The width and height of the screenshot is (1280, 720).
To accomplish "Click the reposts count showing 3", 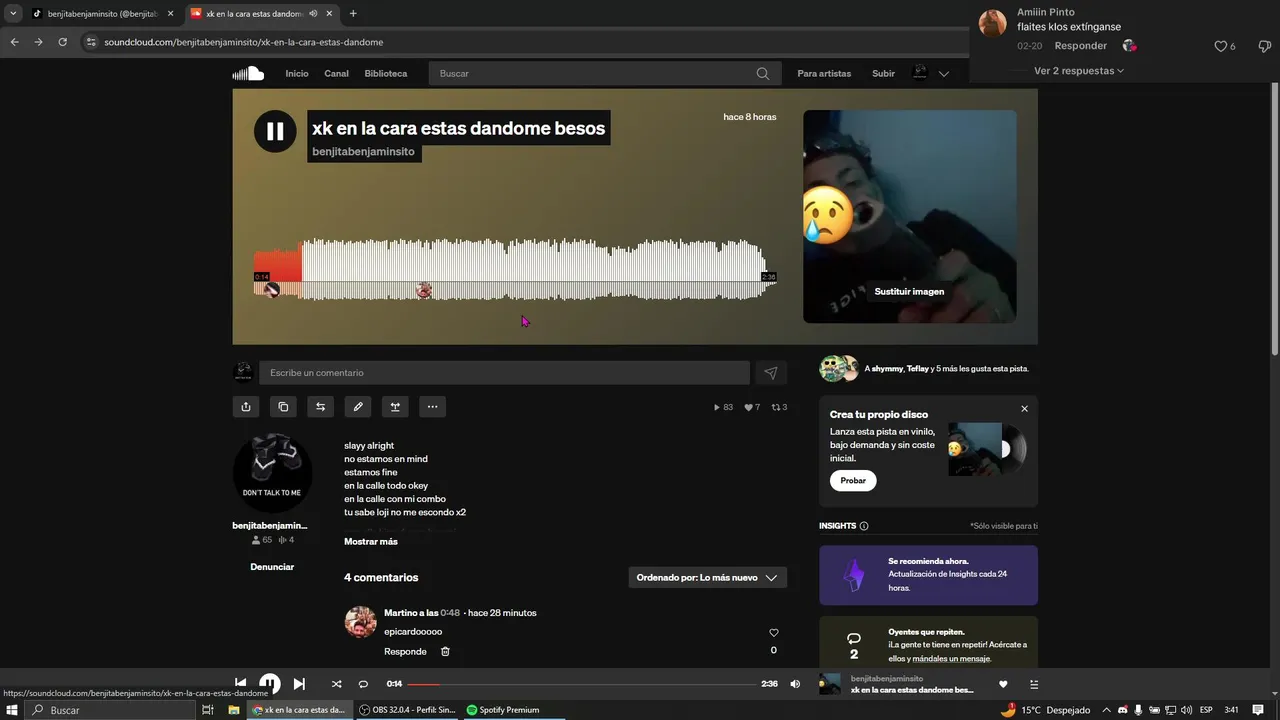I will click(x=779, y=407).
